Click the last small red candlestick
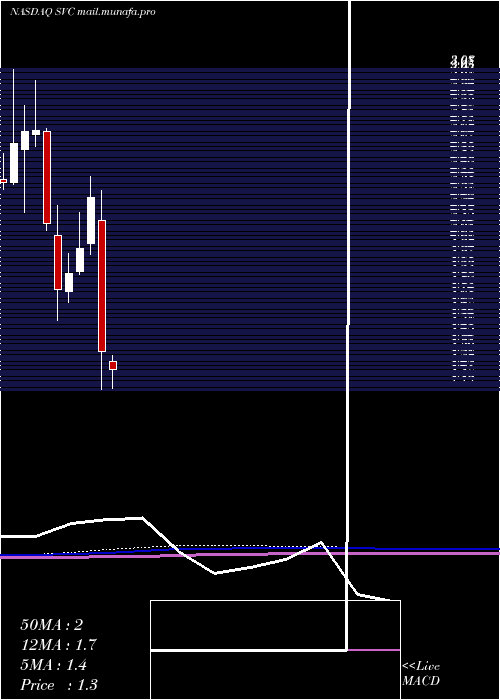Image resolution: width=500 pixels, height=700 pixels. click(113, 366)
